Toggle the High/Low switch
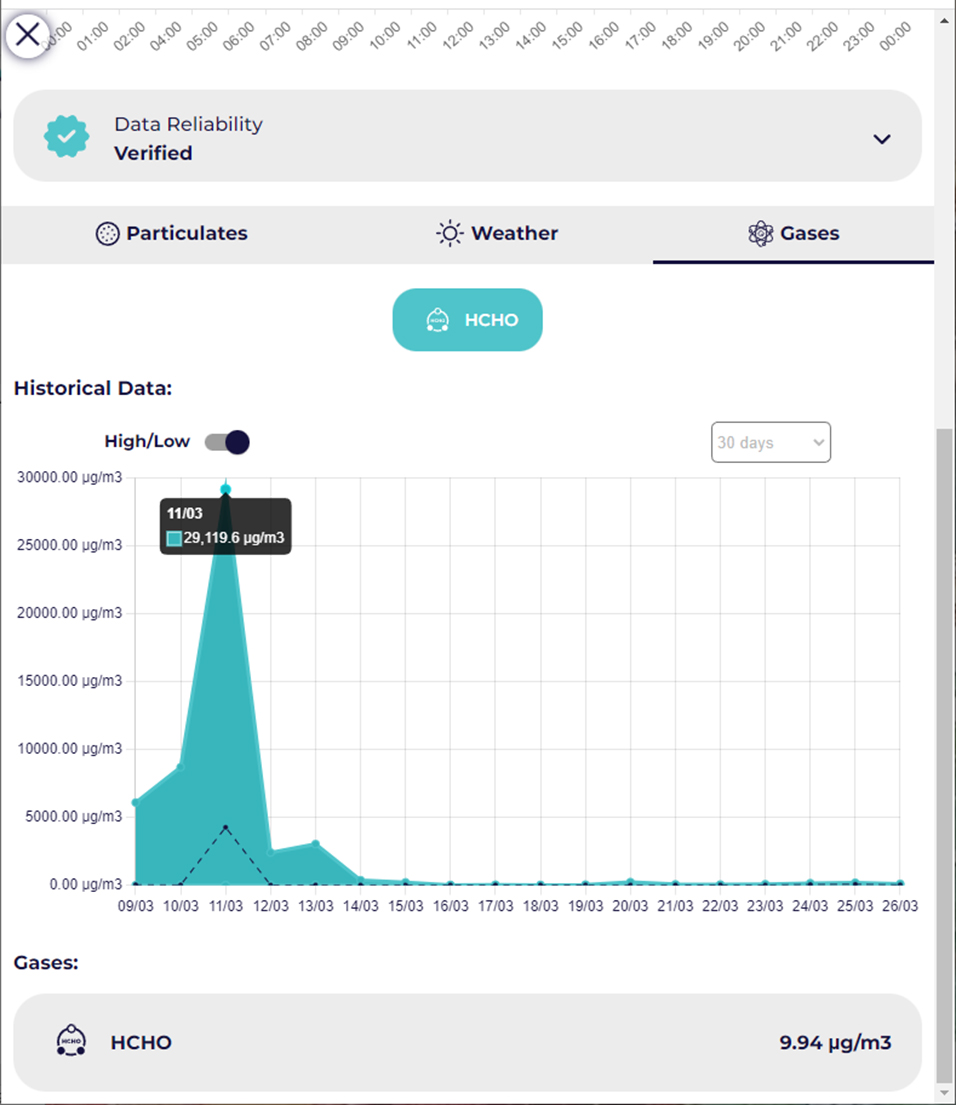The image size is (956, 1105). tap(227, 442)
